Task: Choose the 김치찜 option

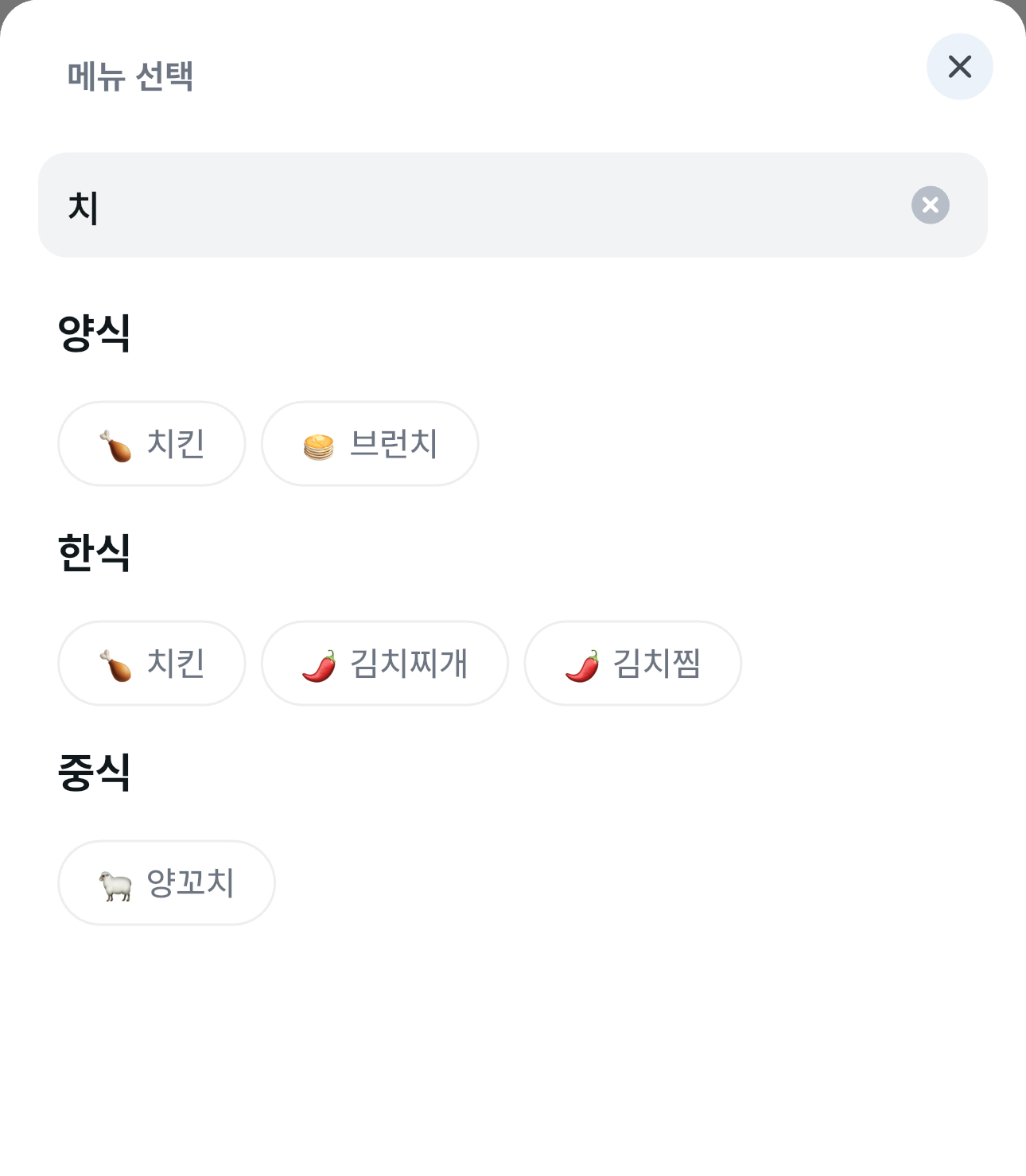Action: (633, 664)
